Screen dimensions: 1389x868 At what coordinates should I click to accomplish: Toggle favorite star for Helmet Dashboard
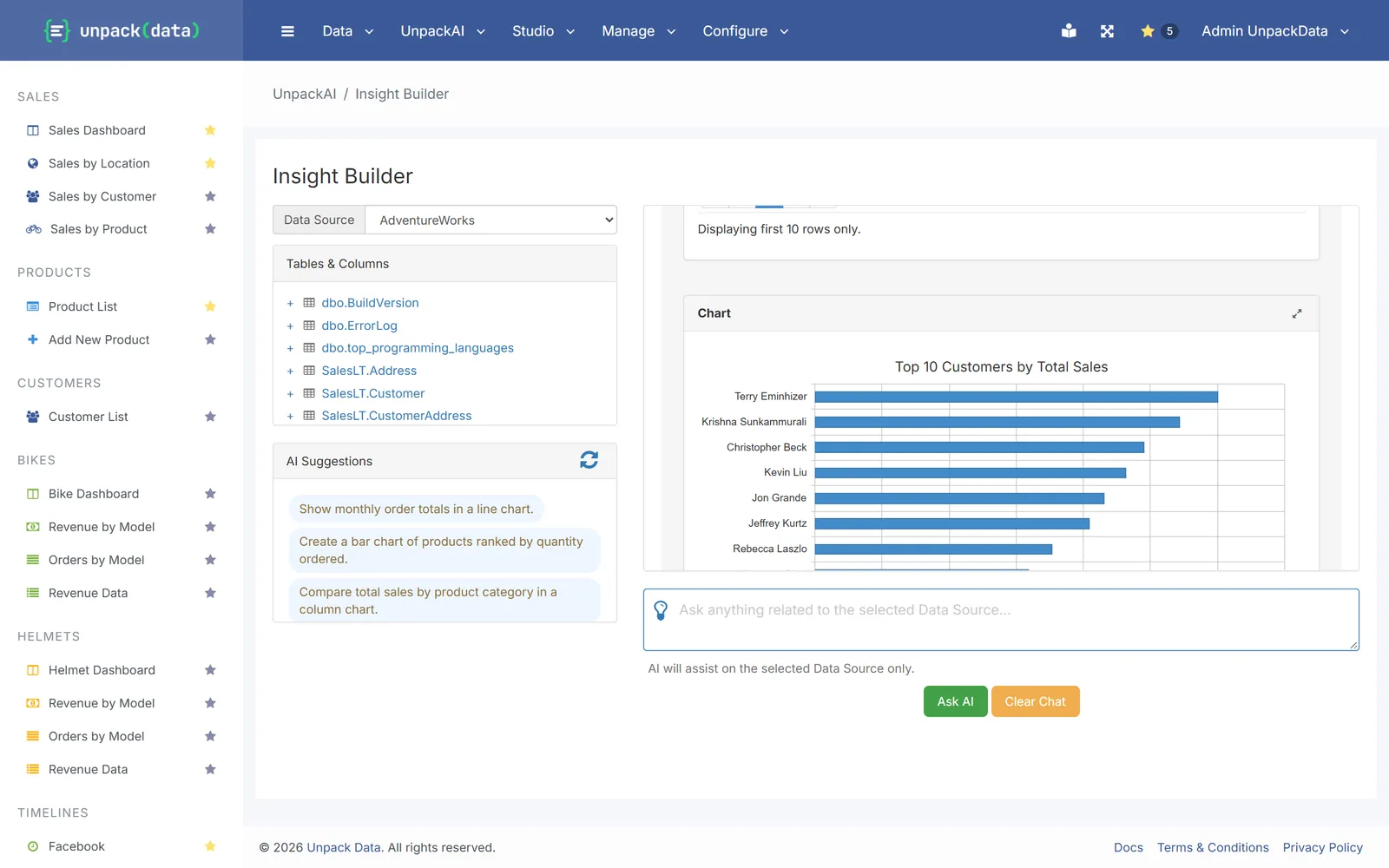[x=210, y=670]
